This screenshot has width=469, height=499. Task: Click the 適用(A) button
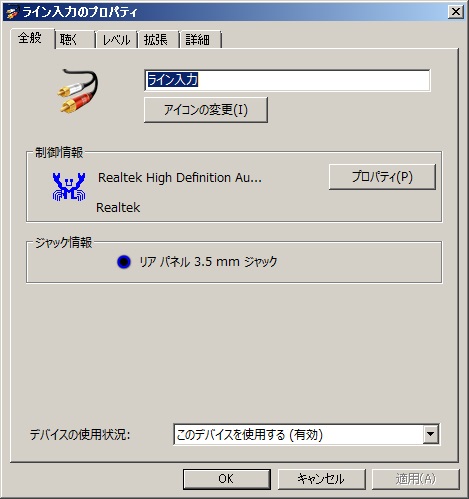[x=415, y=479]
